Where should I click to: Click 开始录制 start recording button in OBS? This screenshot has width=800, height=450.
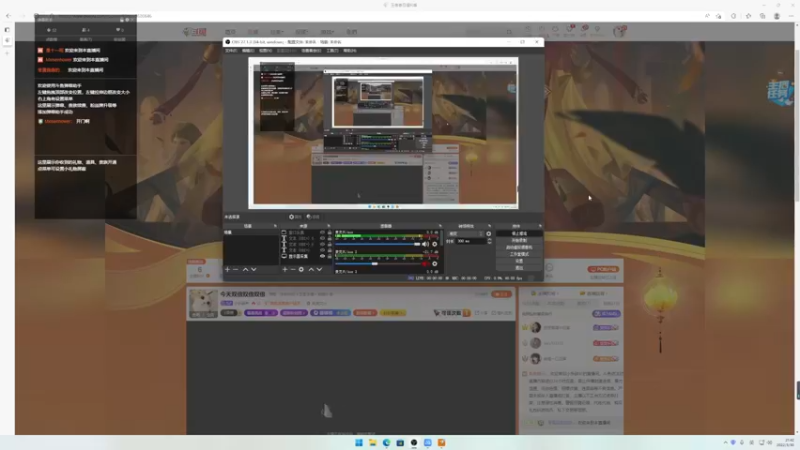click(519, 240)
